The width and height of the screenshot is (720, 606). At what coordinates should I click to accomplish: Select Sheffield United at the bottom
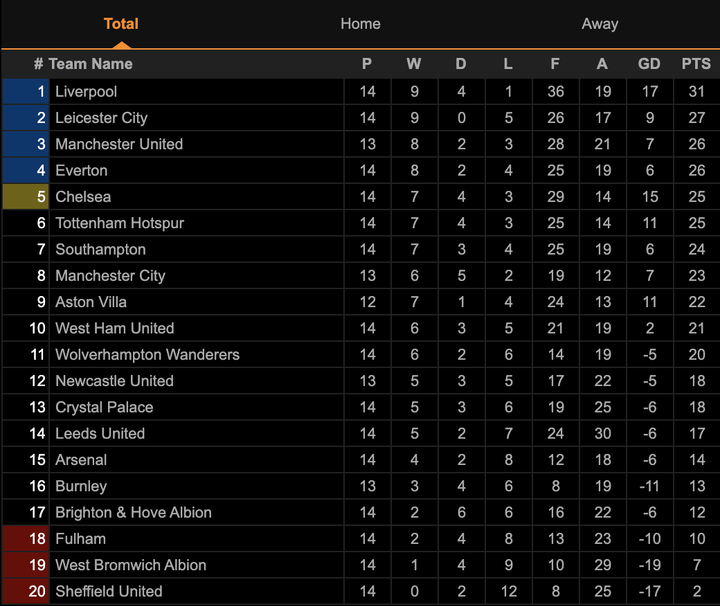point(108,591)
